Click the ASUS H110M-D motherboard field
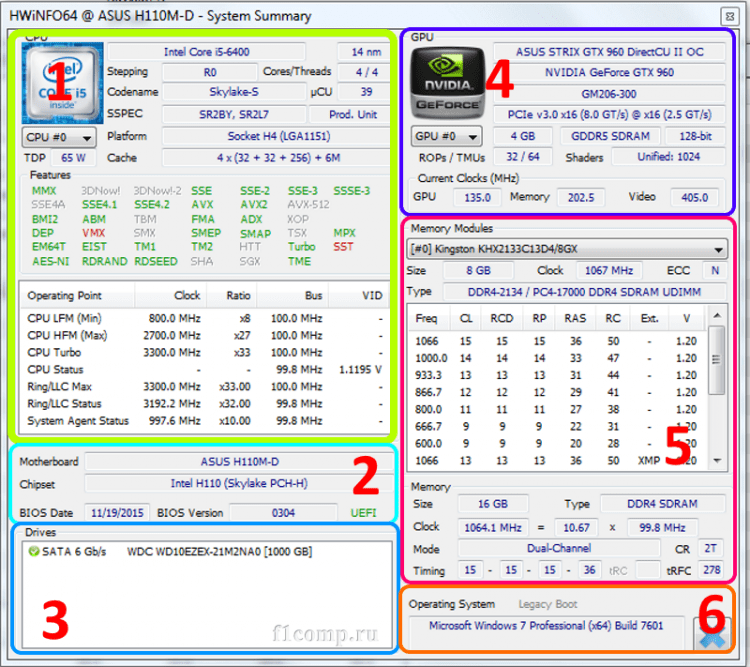Screen dimensions: 750x667 click(x=239, y=462)
